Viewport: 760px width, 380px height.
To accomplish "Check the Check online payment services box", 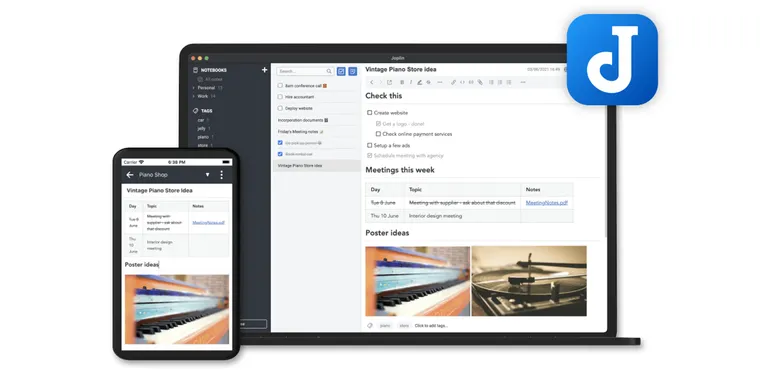I will 379,134.
